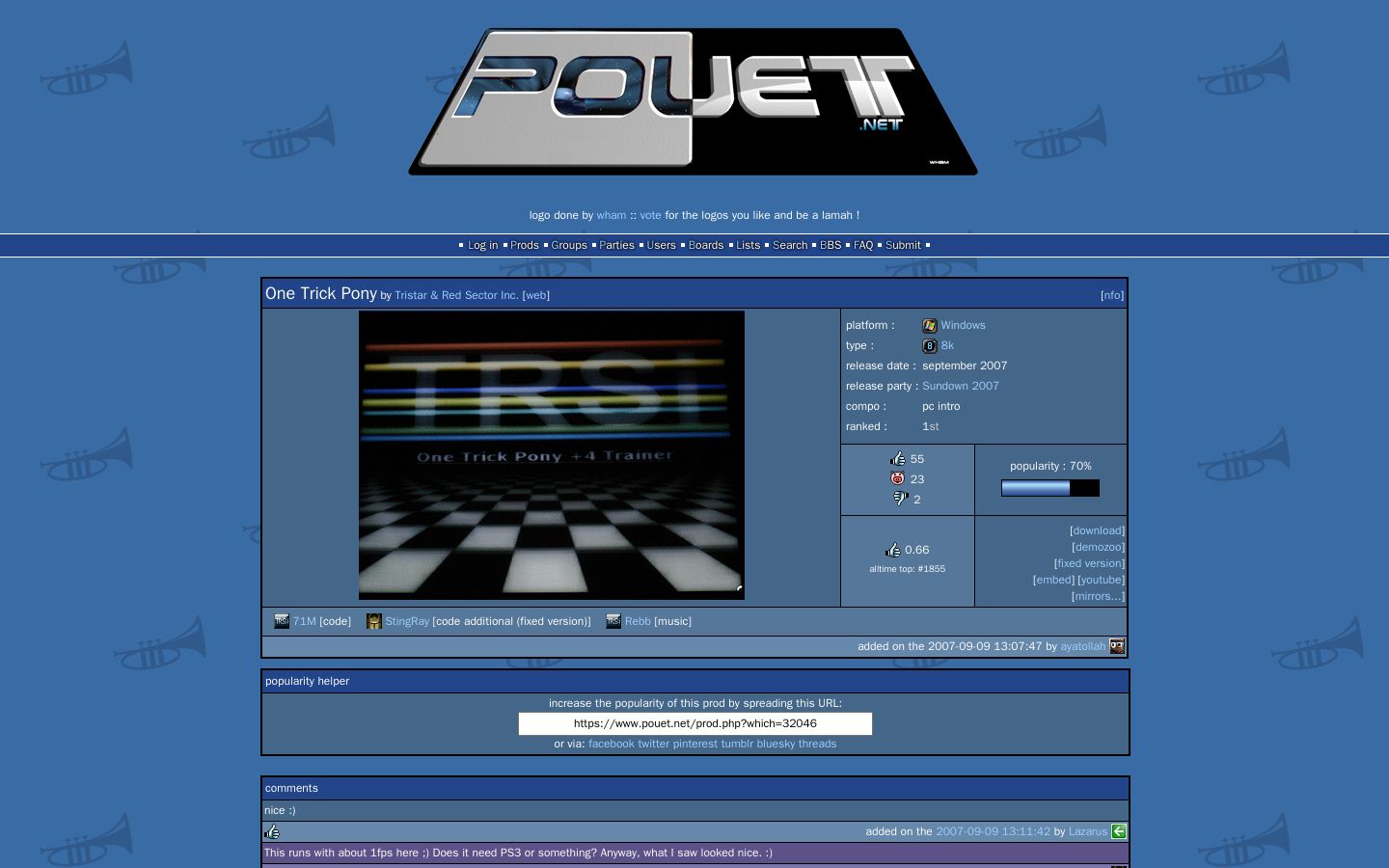Open Lazarus's user profile
The width and height of the screenshot is (1389, 868).
pos(1088,831)
